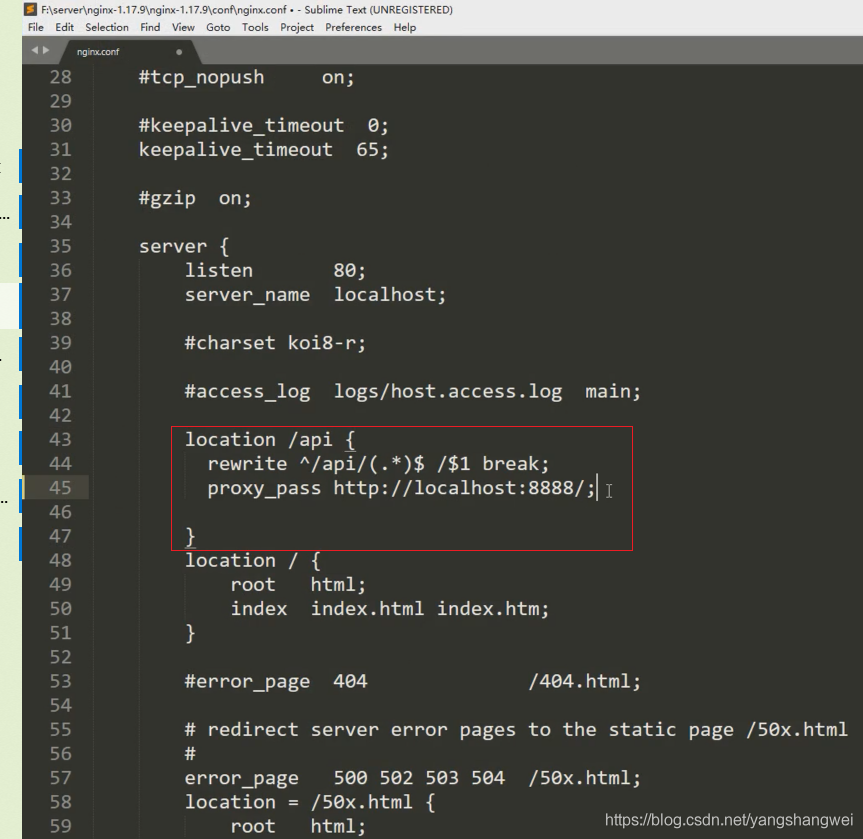Click 'index.html' on line 50
The width and height of the screenshot is (863, 839).
pos(368,609)
